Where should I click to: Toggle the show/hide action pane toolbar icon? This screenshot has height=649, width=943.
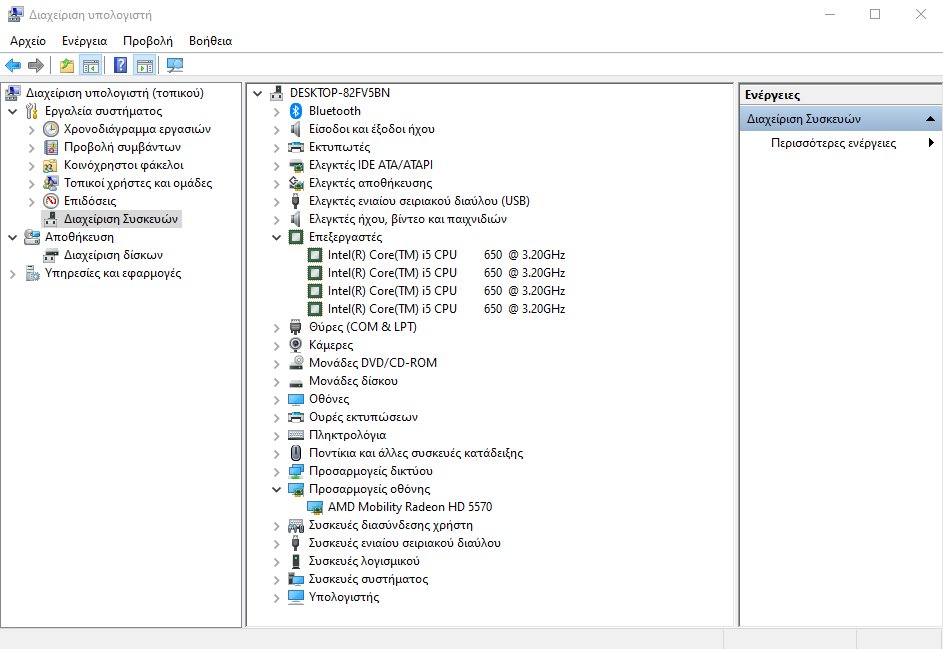point(145,65)
